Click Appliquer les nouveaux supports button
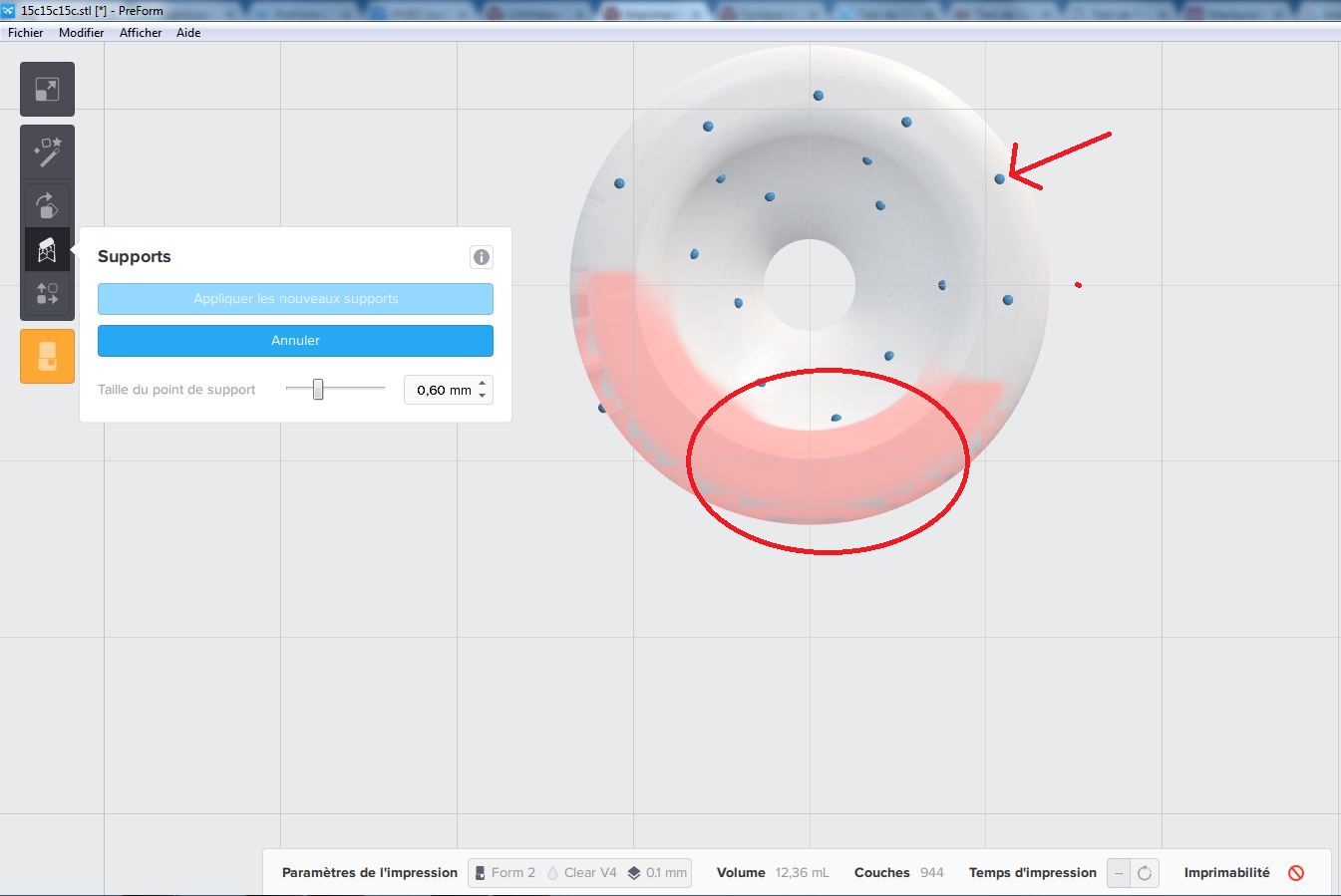The width and height of the screenshot is (1341, 896). [295, 299]
